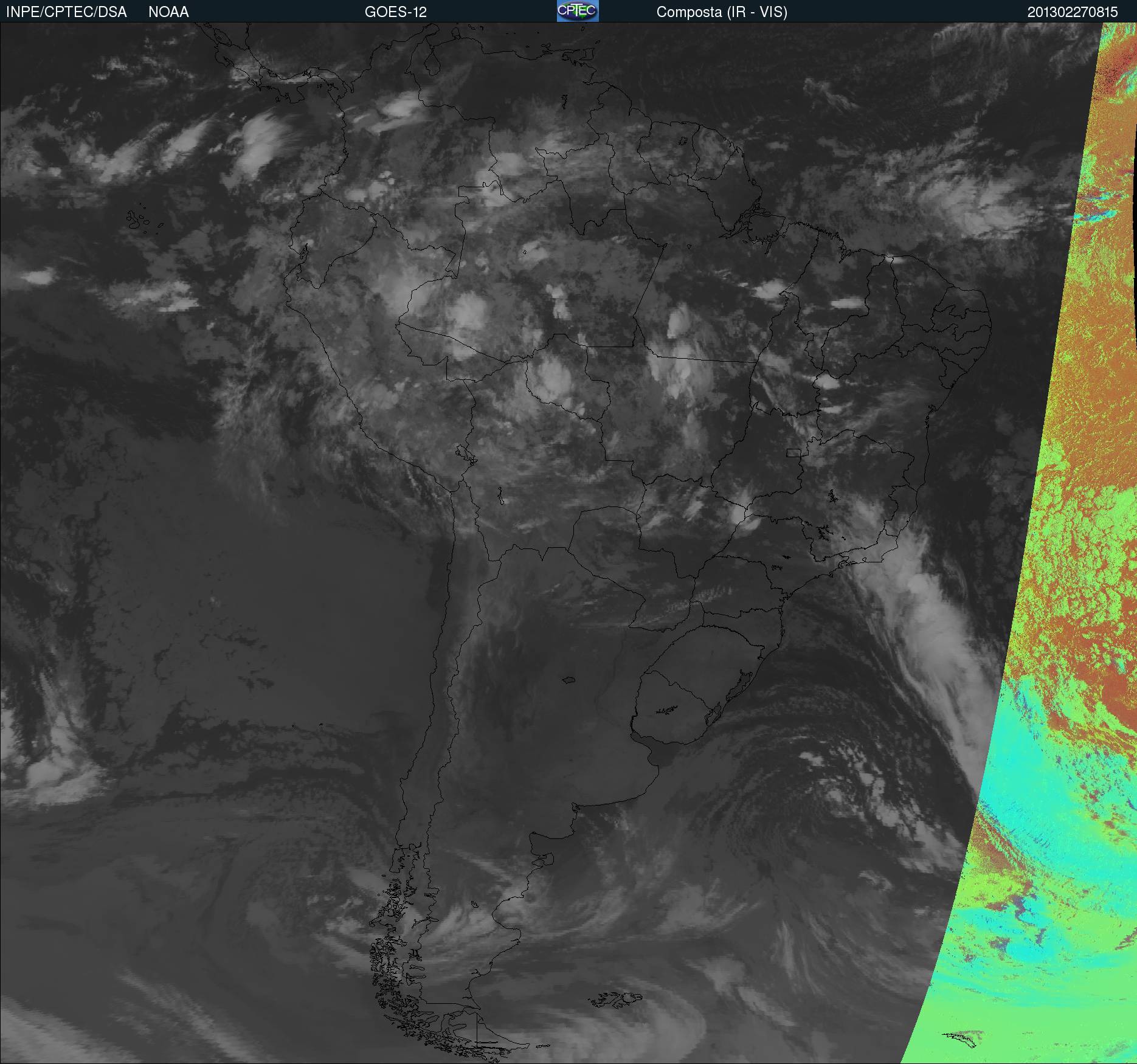Screen dimensions: 1137x1064
Task: Click the INPE/CPTEC/DSA header text
Action: [x=66, y=12]
